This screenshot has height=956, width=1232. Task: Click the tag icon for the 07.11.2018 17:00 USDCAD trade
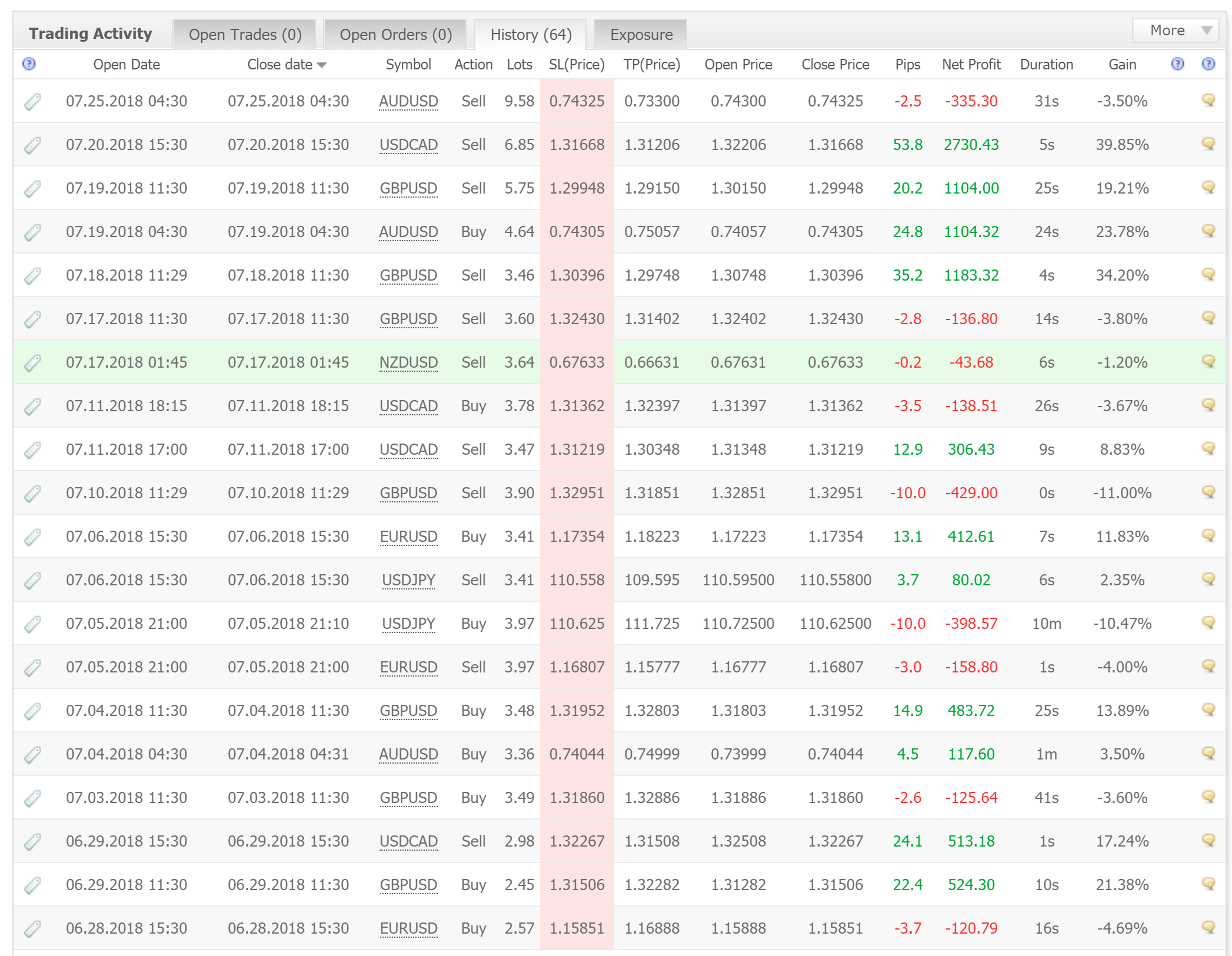[x=32, y=450]
